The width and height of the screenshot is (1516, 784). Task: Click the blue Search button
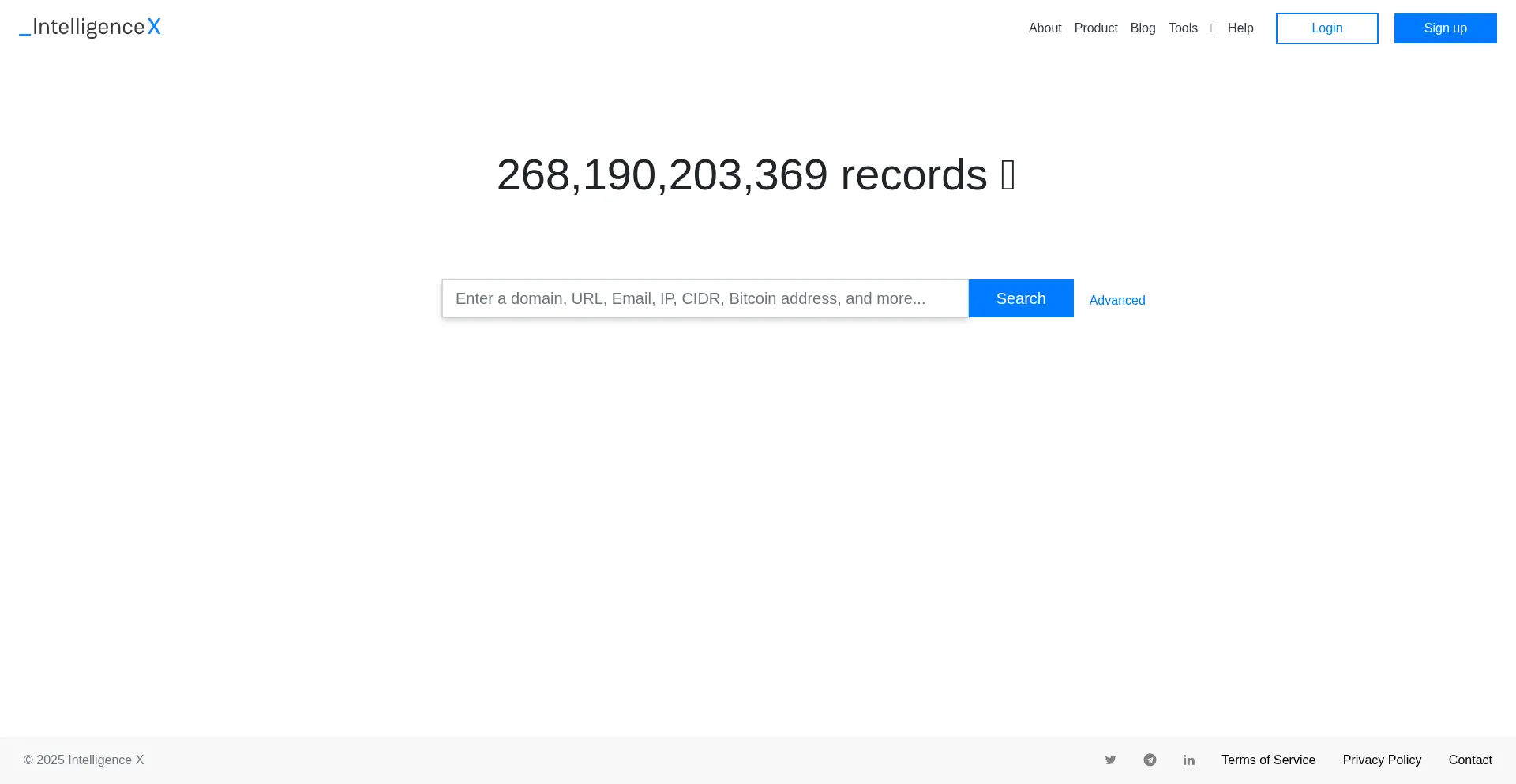pos(1021,298)
